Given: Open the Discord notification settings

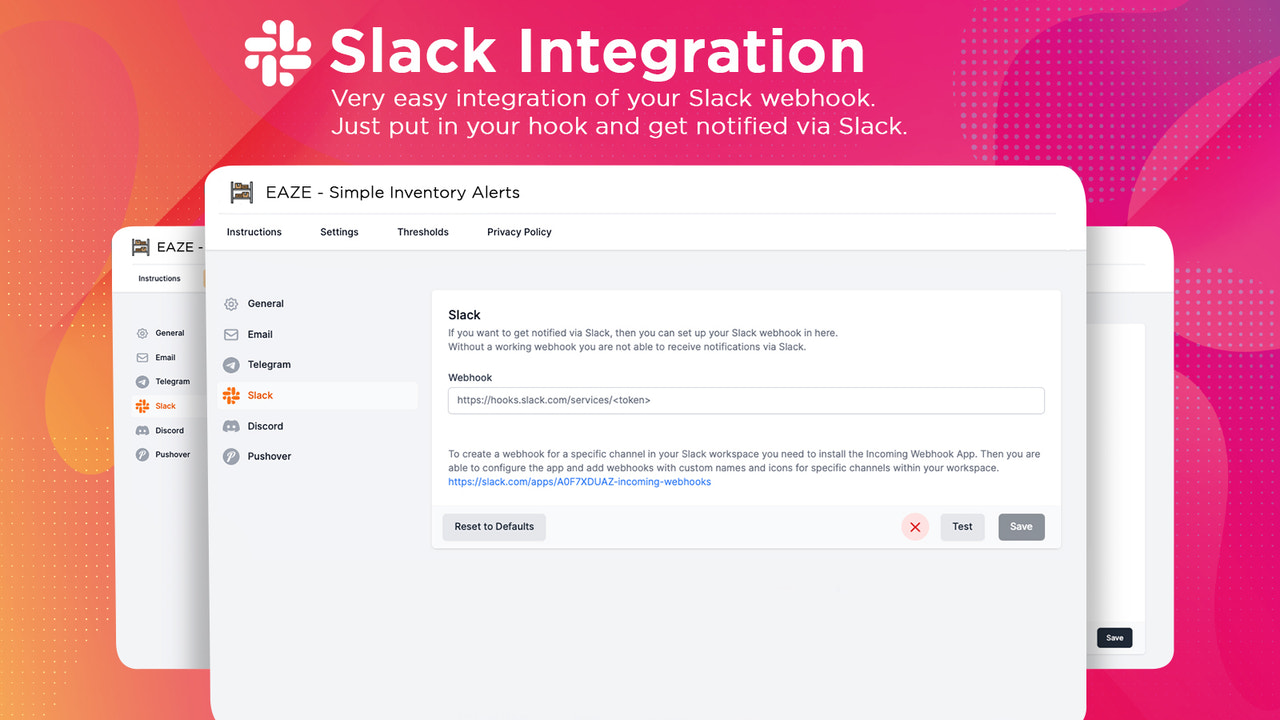Looking at the screenshot, I should pyautogui.click(x=263, y=425).
